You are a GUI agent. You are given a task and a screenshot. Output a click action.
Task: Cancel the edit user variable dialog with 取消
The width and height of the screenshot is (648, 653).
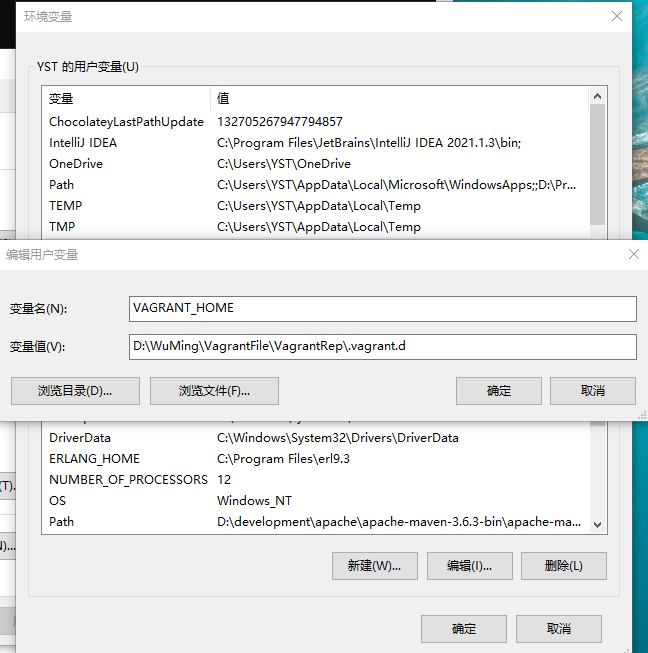coord(593,391)
